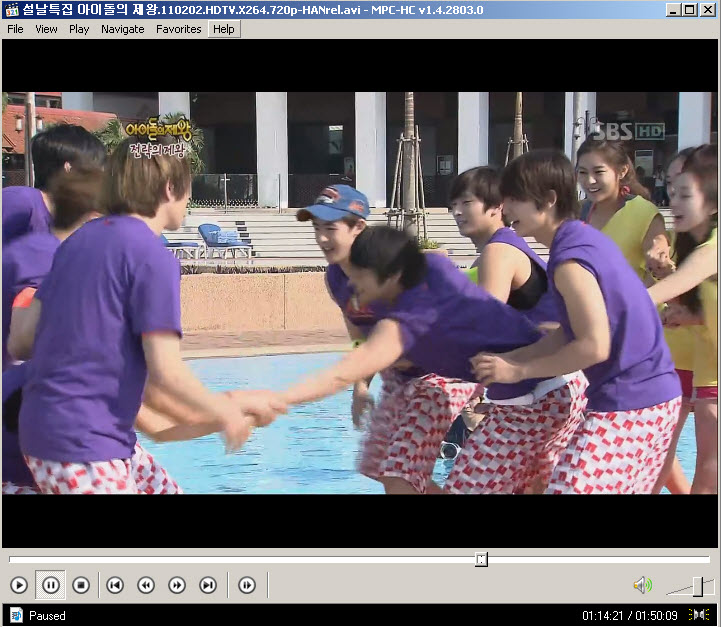Image resolution: width=721 pixels, height=627 pixels.
Task: Mute audio with speaker icon
Action: pos(642,585)
